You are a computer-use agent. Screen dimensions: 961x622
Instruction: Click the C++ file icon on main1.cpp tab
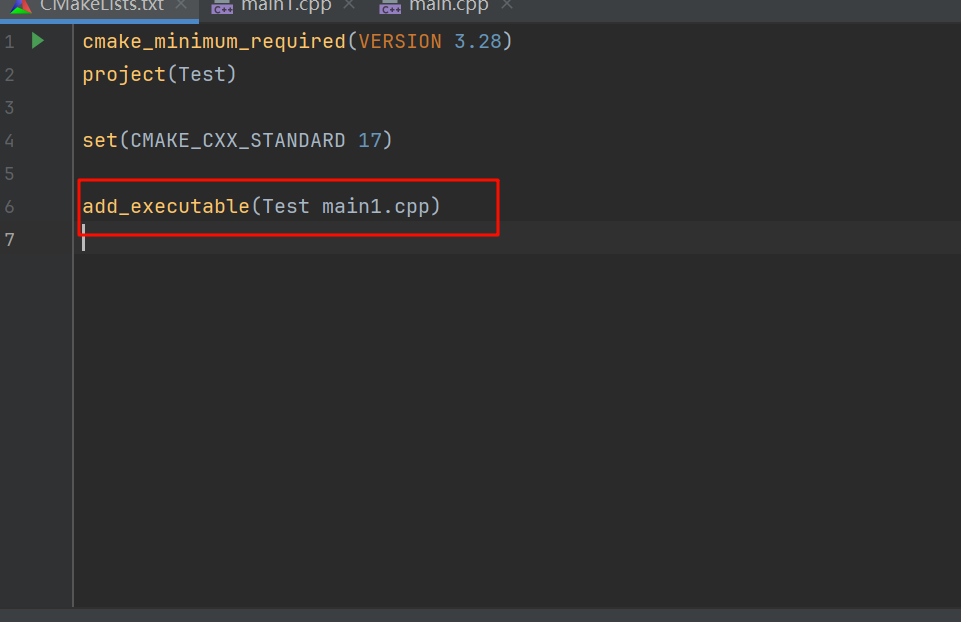point(222,7)
